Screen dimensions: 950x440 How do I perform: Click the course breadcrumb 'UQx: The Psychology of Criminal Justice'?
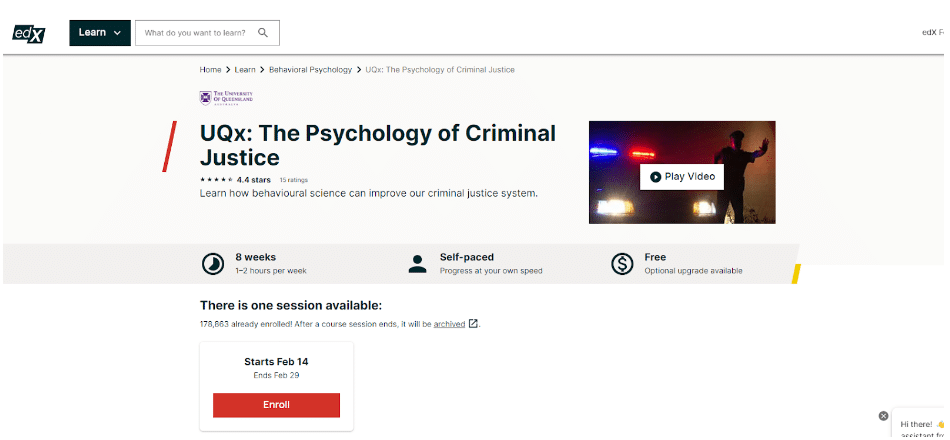click(x=440, y=70)
